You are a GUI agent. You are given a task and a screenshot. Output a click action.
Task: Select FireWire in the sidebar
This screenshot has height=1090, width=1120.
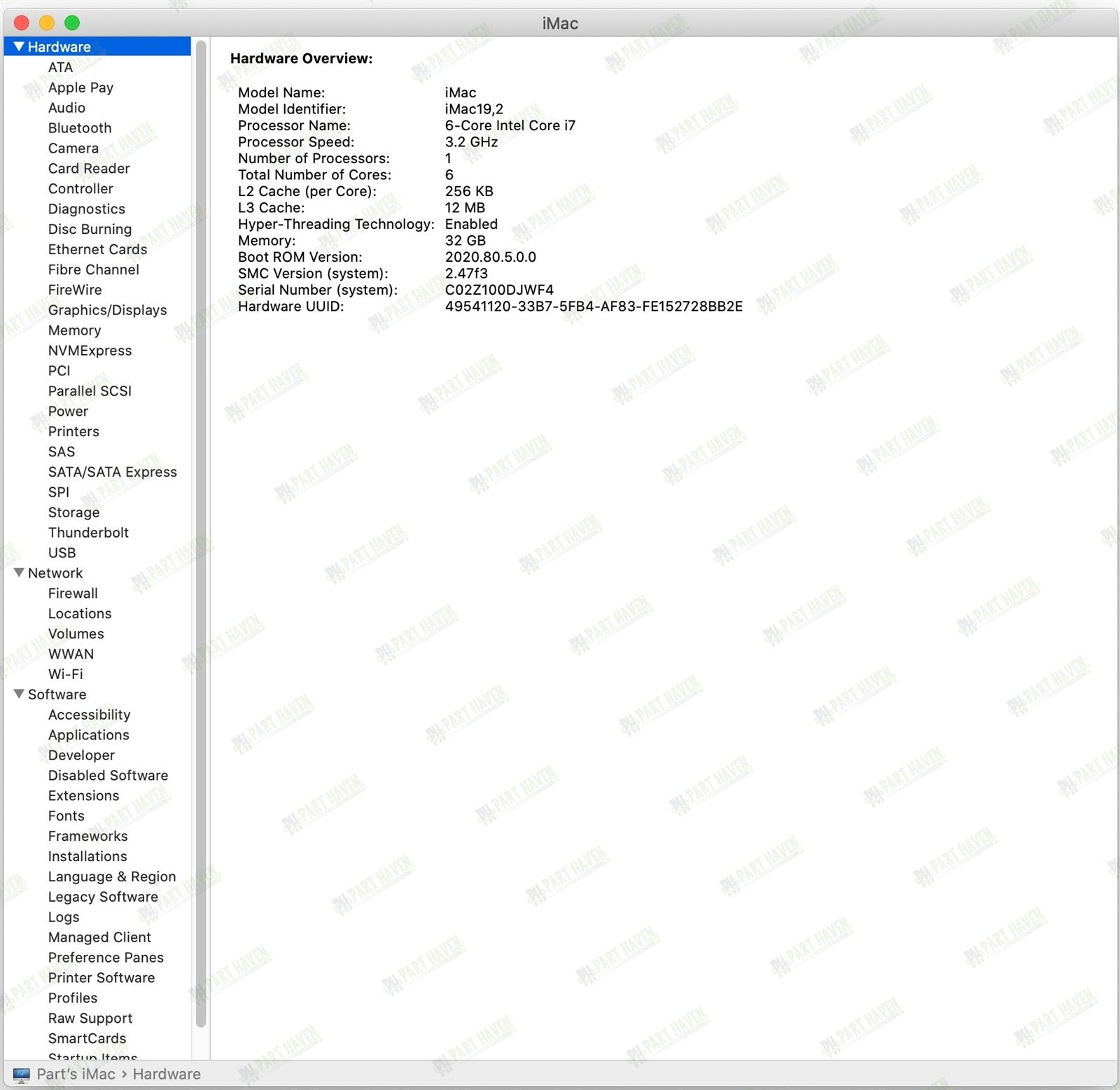click(x=75, y=290)
